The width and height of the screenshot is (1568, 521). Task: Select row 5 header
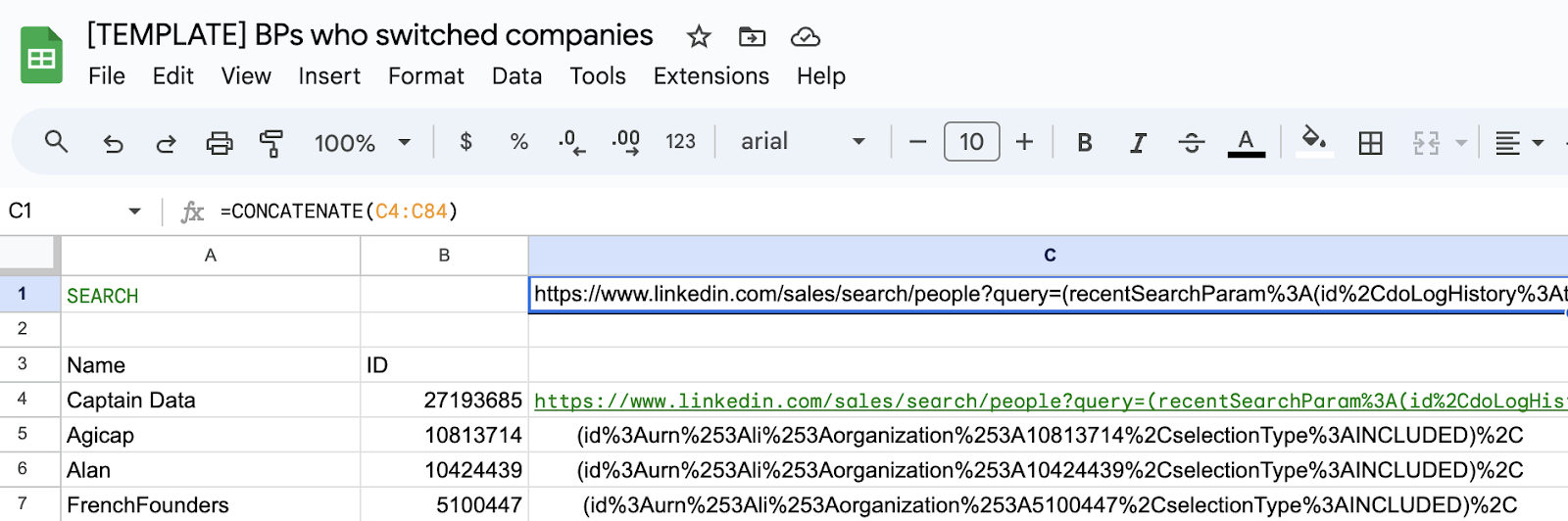coord(29,434)
